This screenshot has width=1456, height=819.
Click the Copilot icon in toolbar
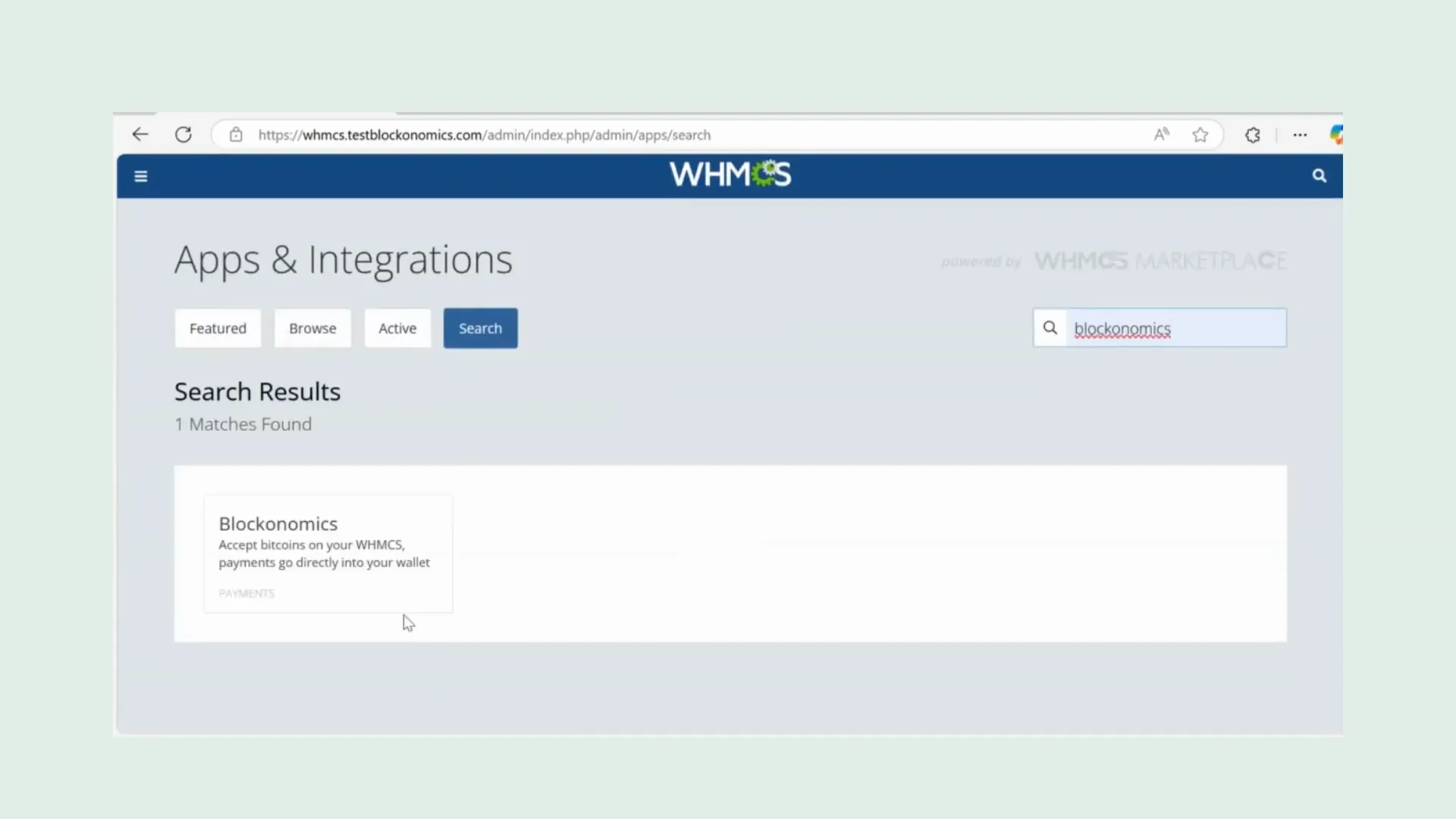tap(1335, 135)
